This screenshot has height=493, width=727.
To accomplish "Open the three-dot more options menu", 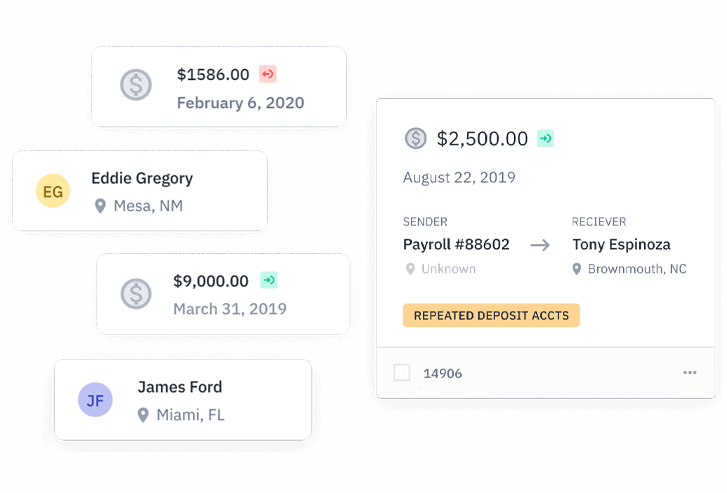I will 690,373.
